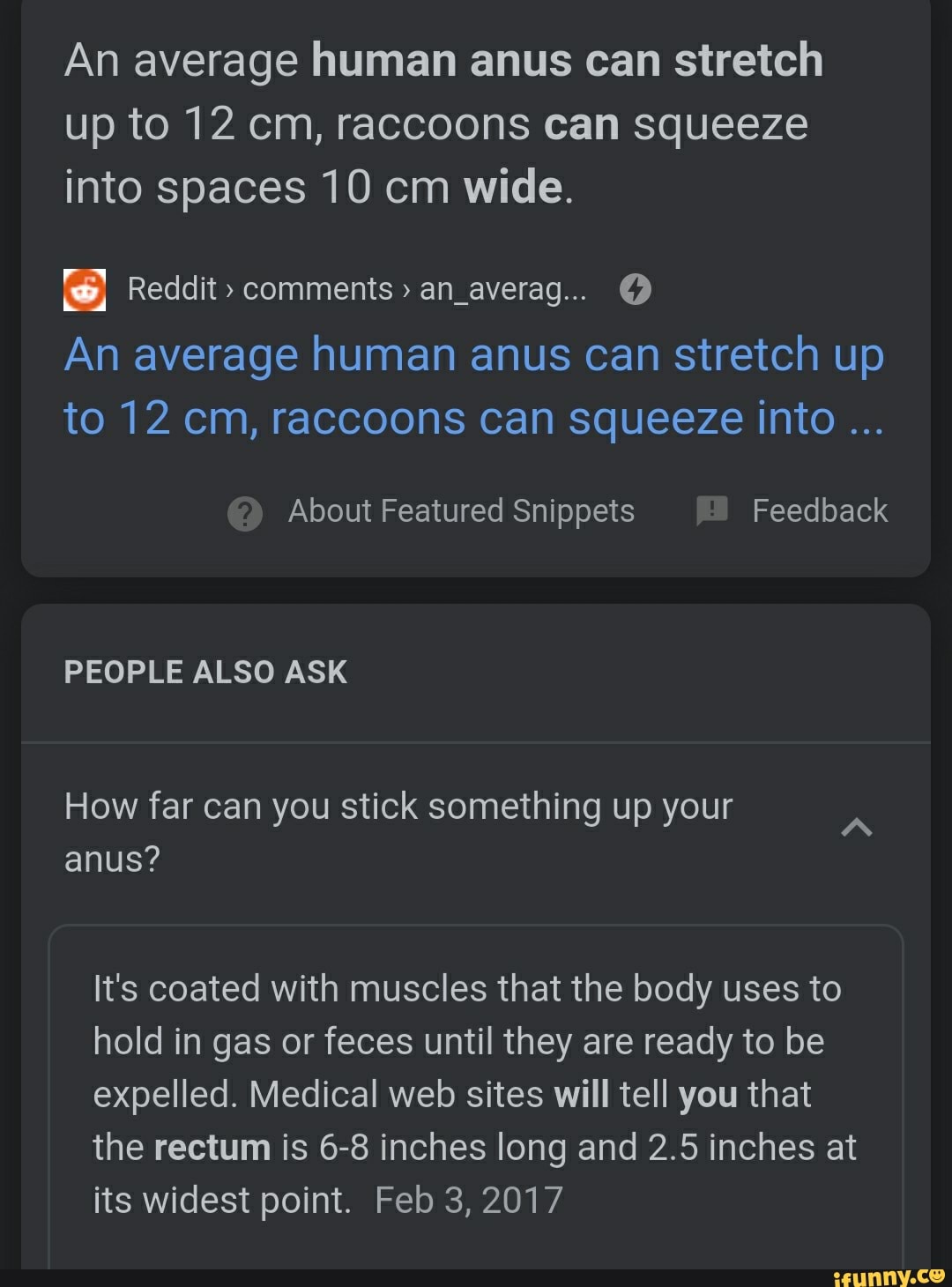Image resolution: width=952 pixels, height=1287 pixels.
Task: Click the bold word "will" in answer
Action: 581,1095
